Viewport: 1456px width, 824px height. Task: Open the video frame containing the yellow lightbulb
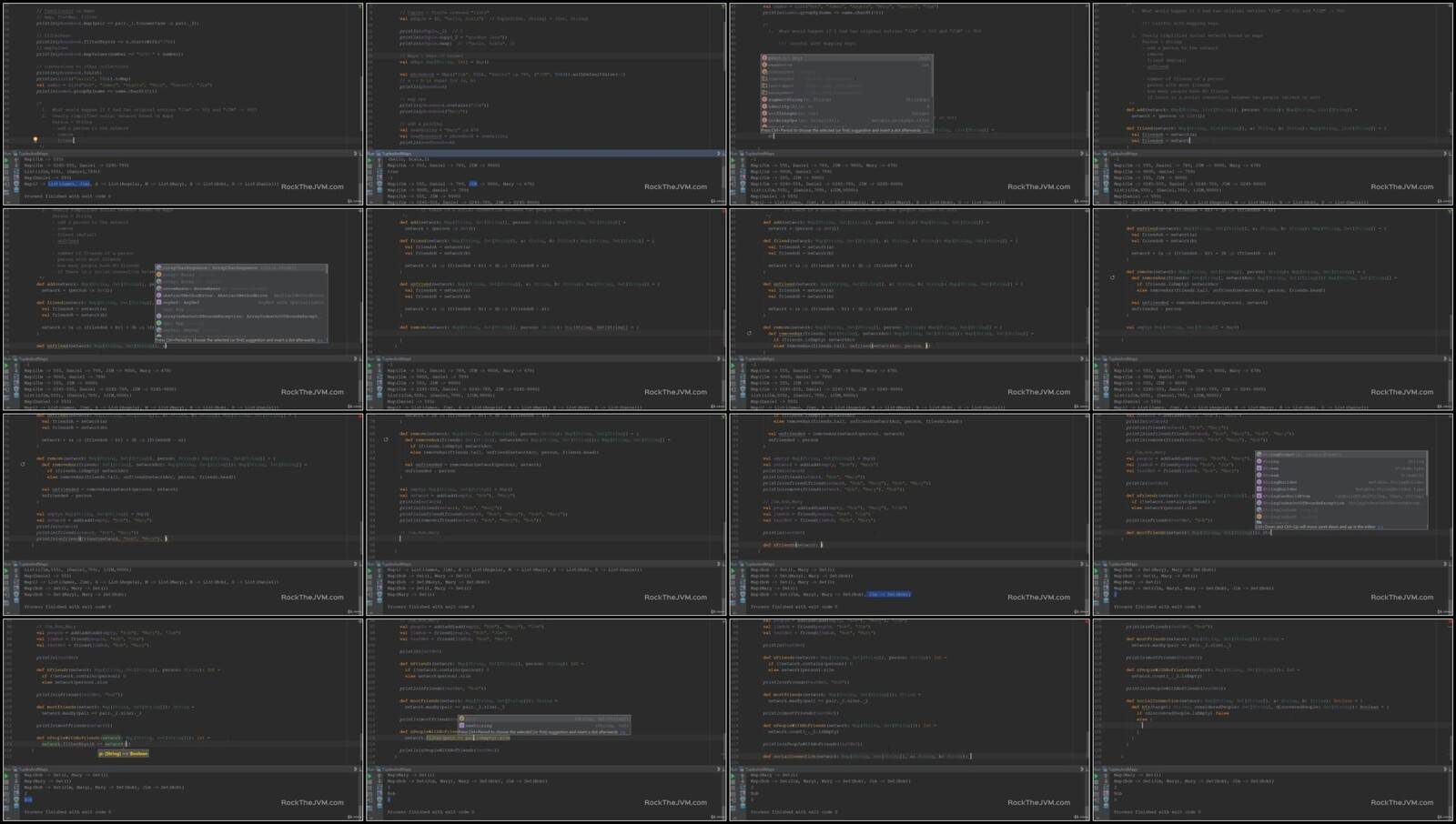click(x=182, y=104)
